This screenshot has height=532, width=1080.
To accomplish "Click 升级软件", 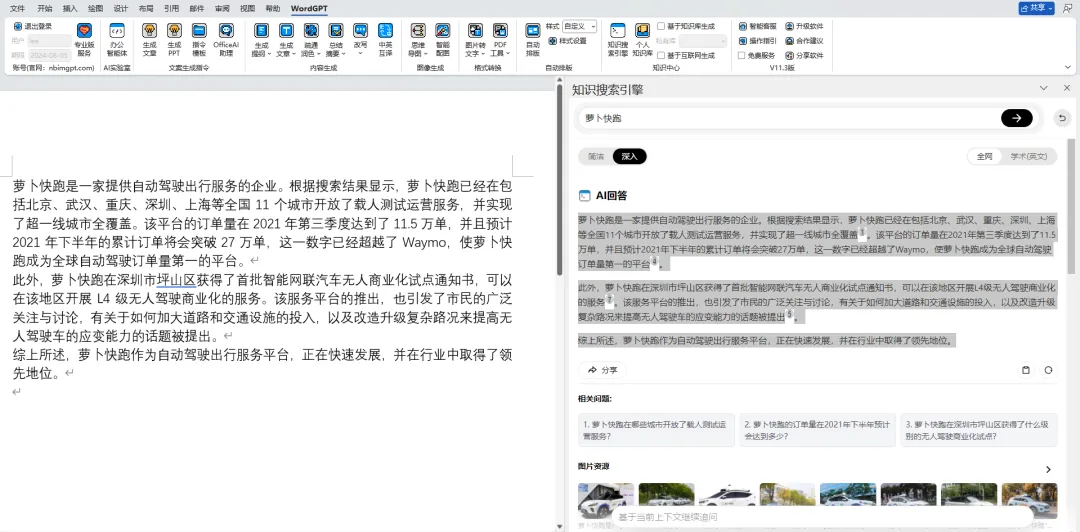I will point(804,26).
